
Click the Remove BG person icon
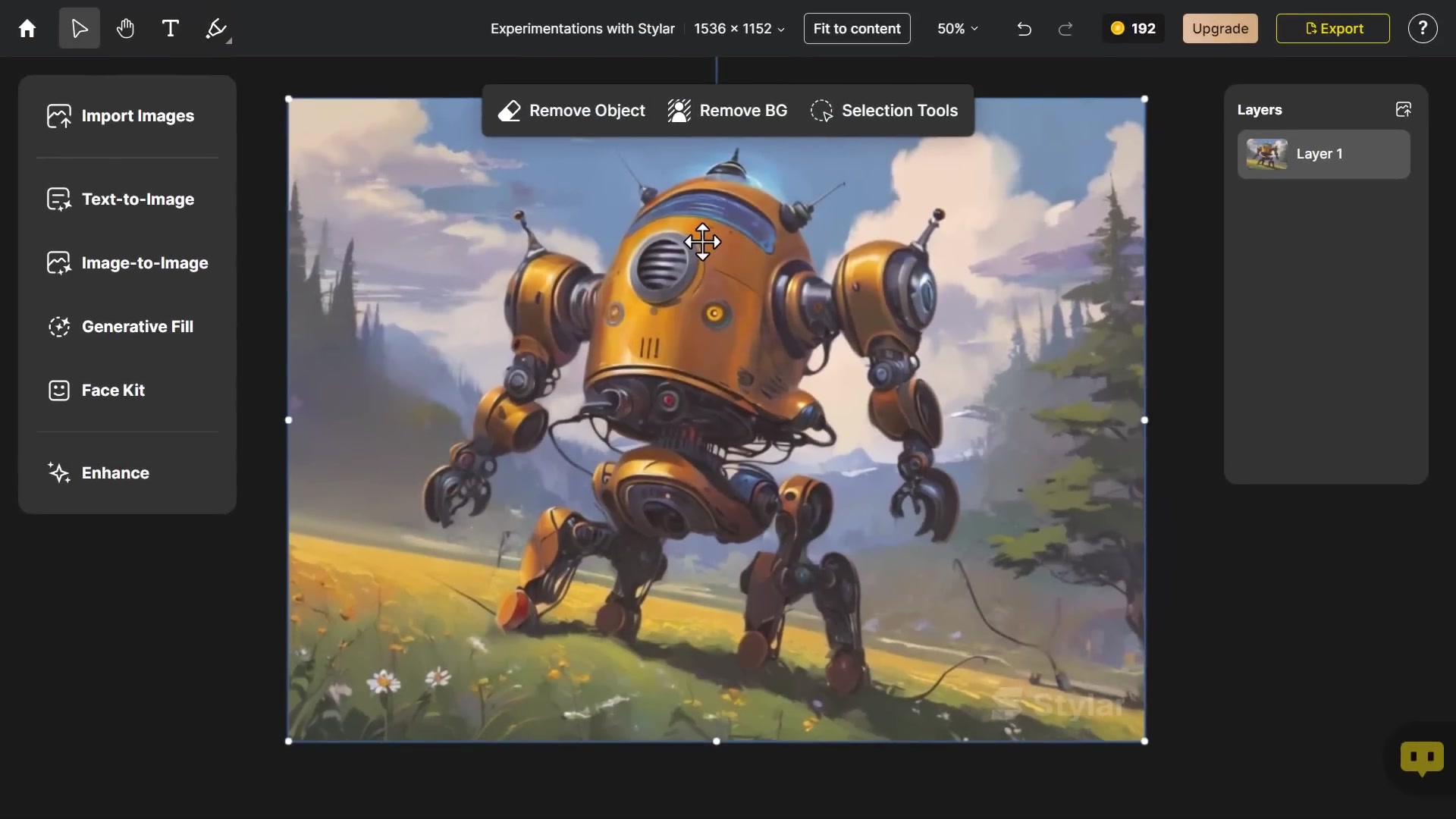[x=679, y=111]
